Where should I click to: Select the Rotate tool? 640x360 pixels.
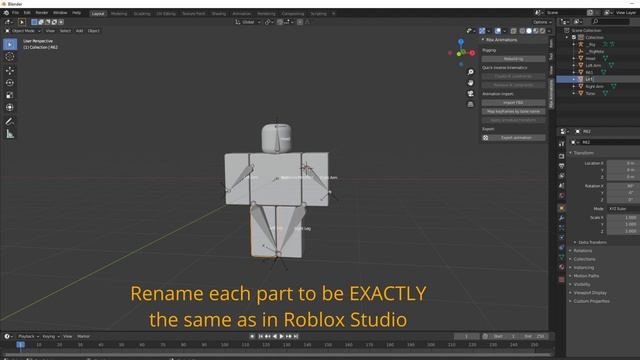(x=10, y=82)
